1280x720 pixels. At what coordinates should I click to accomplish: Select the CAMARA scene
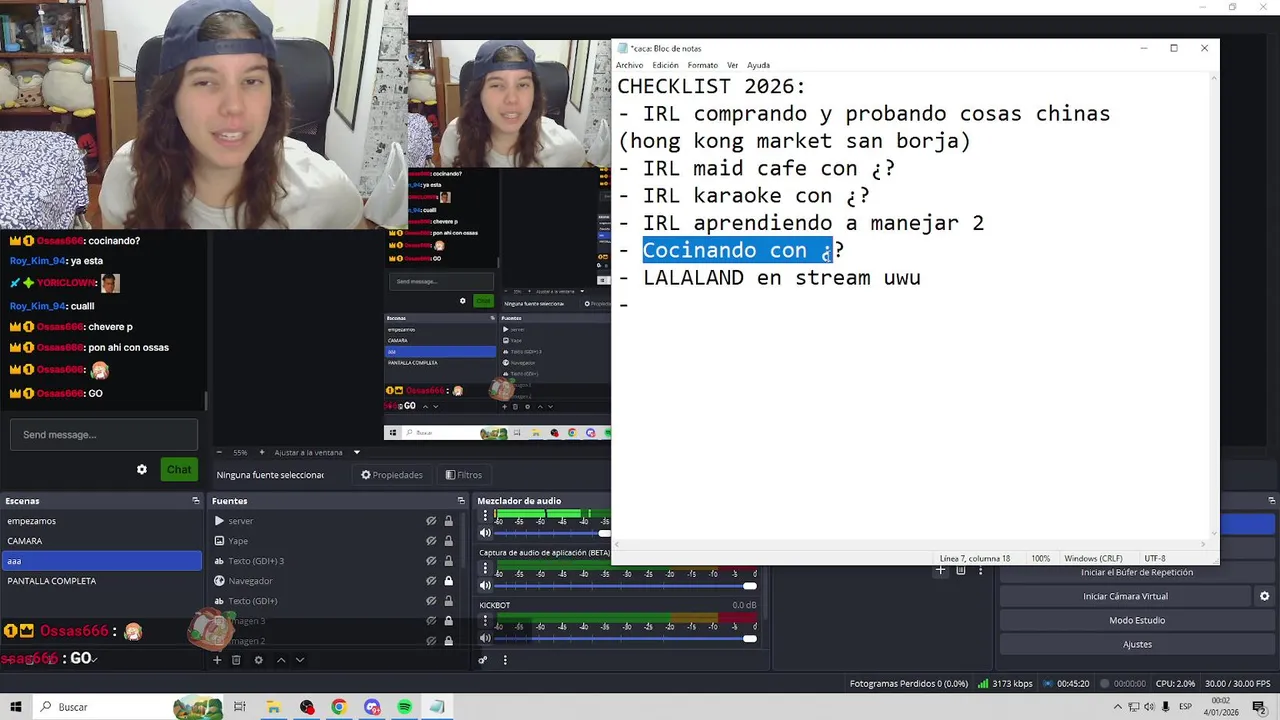point(101,541)
